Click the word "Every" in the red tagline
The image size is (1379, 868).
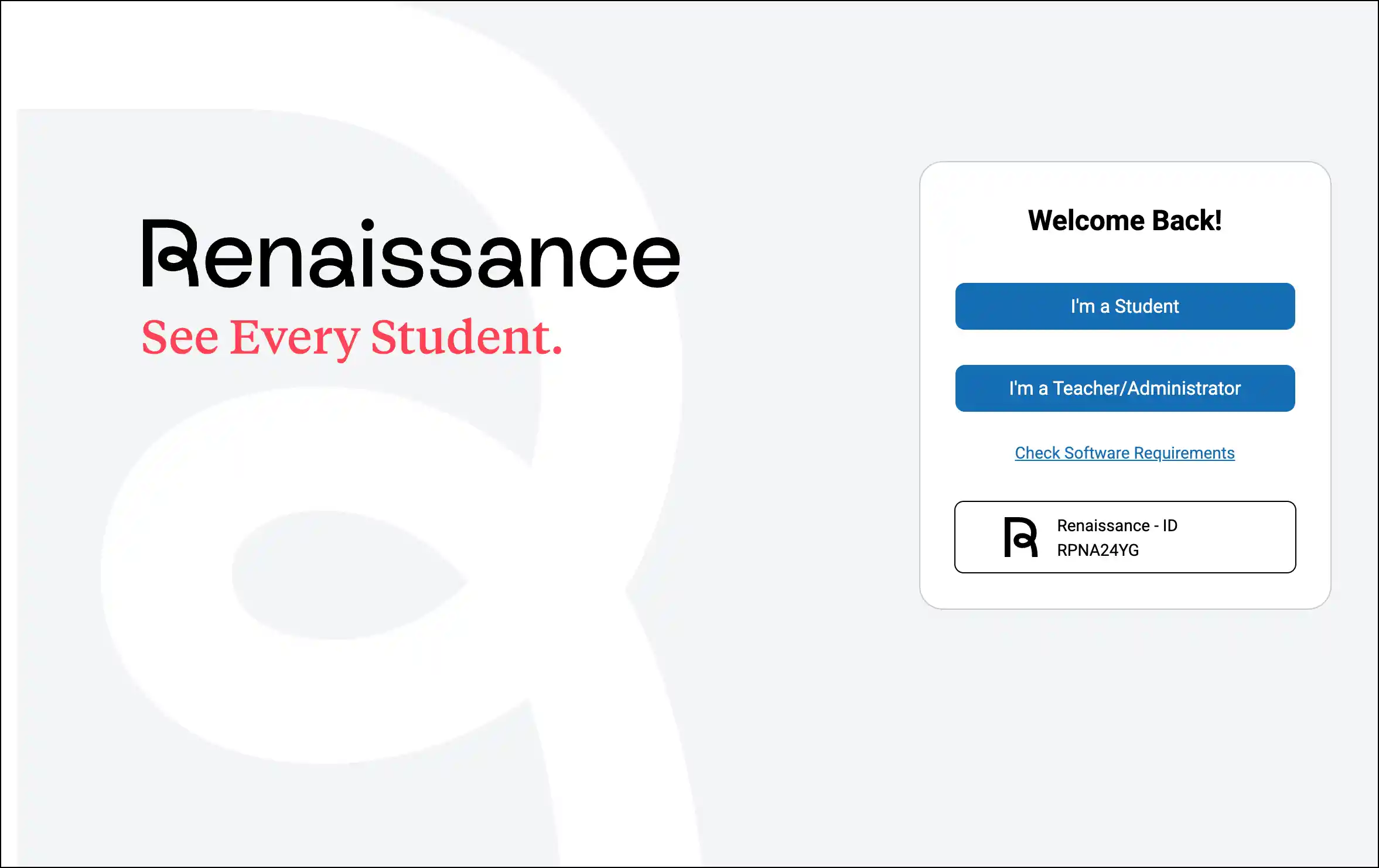click(x=294, y=339)
